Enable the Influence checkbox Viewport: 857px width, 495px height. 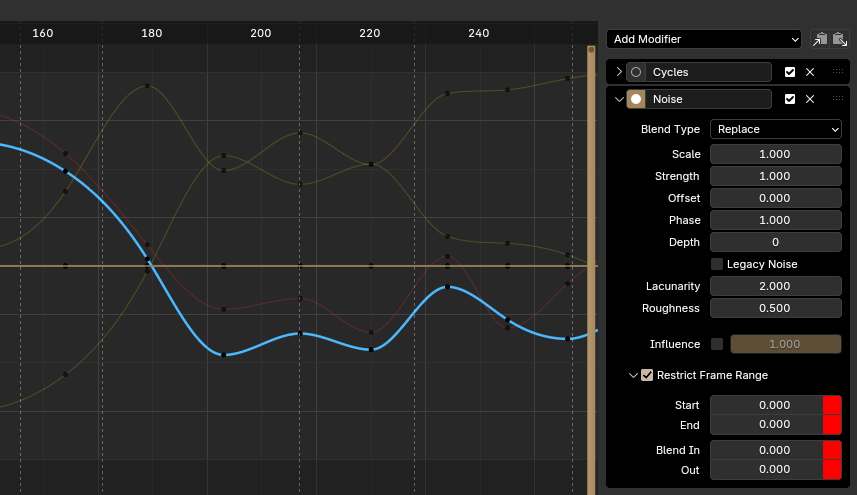717,344
